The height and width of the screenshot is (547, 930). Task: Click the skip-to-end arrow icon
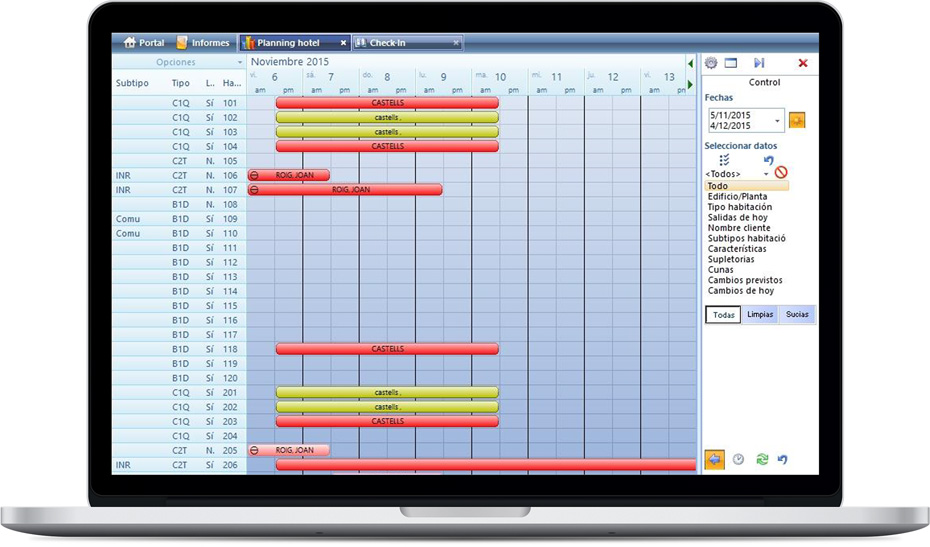[759, 63]
